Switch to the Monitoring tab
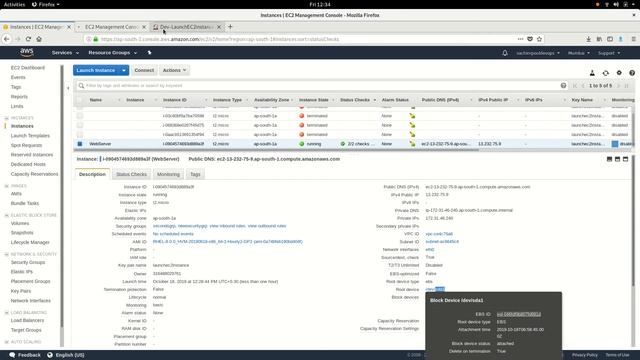This screenshot has height=360, width=640. (x=168, y=174)
